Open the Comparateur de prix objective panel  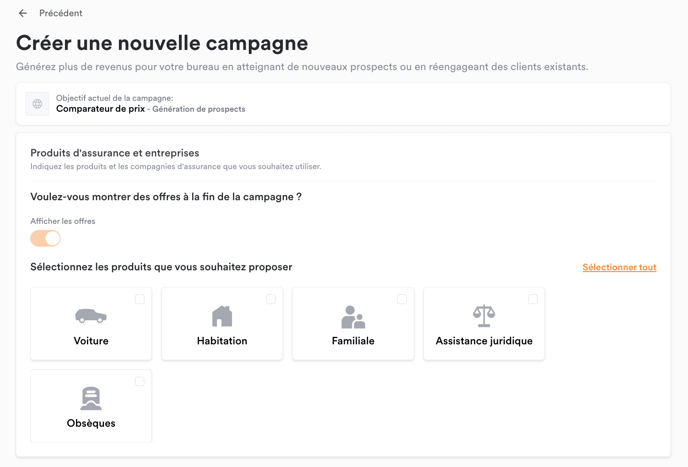click(x=343, y=104)
